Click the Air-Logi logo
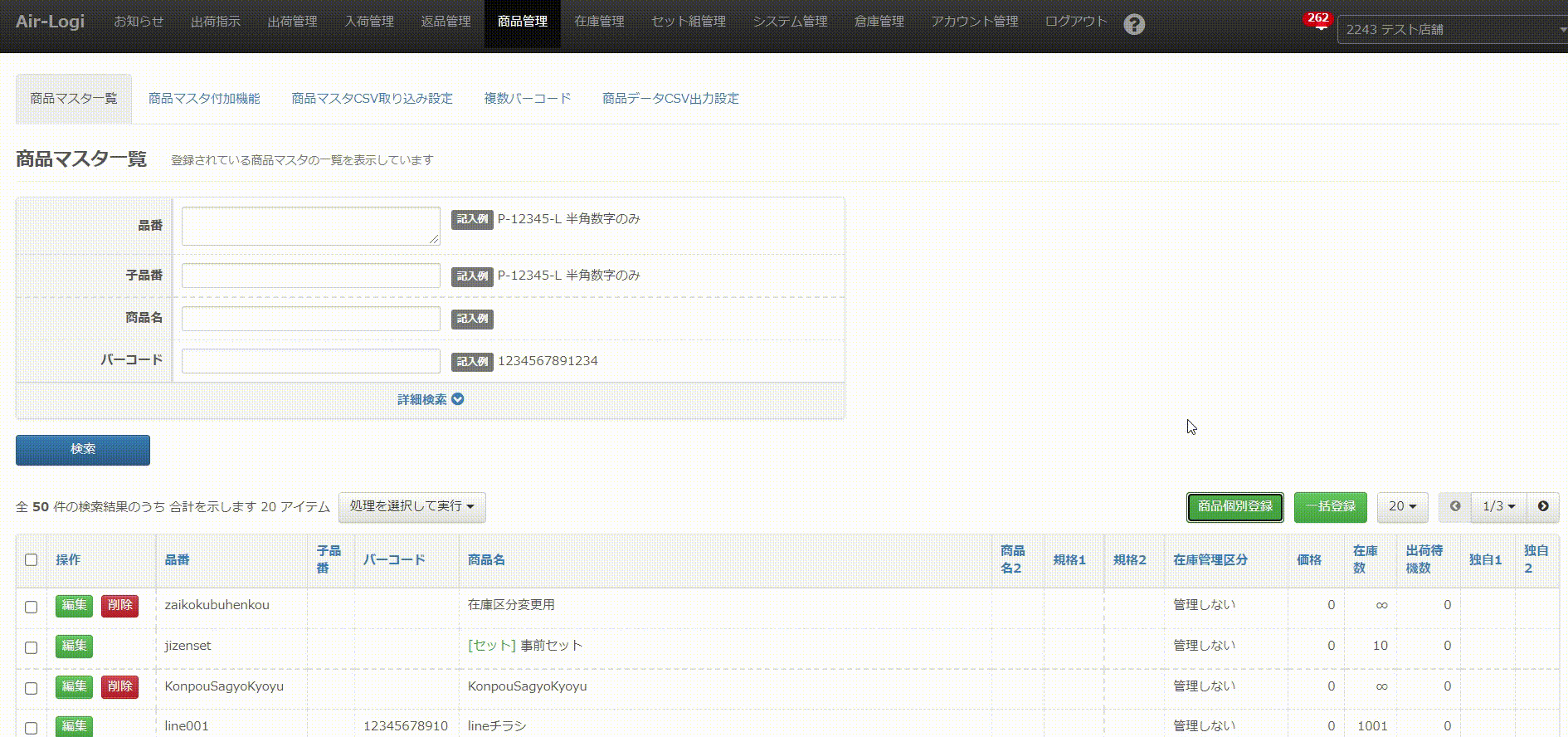Viewport: 1568px width, 737px height. 50,22
